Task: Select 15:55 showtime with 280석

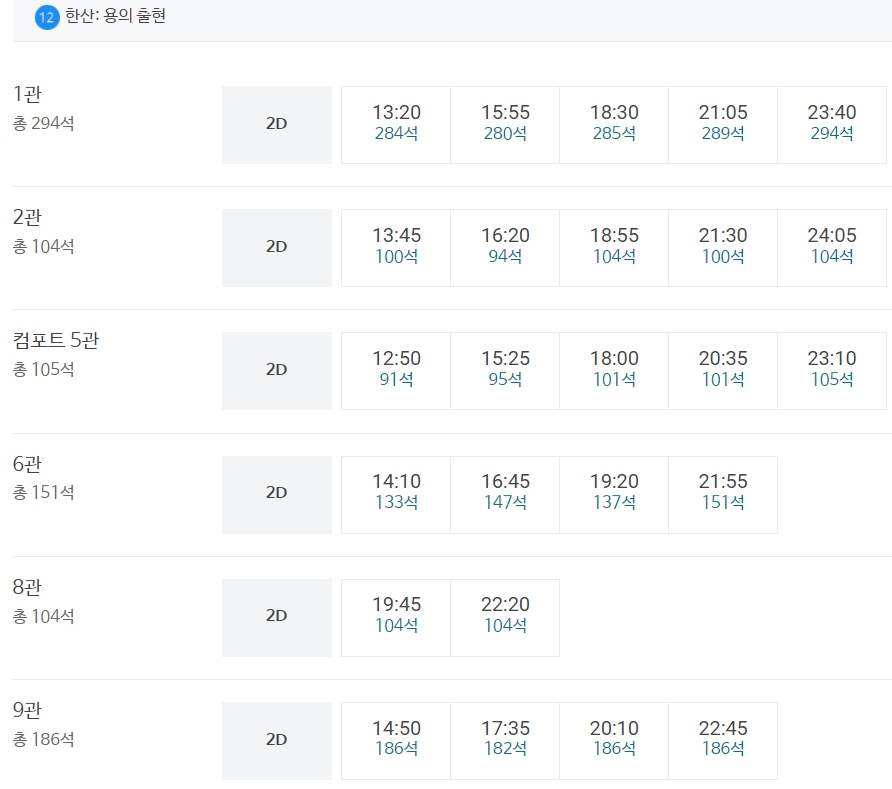Action: [505, 125]
